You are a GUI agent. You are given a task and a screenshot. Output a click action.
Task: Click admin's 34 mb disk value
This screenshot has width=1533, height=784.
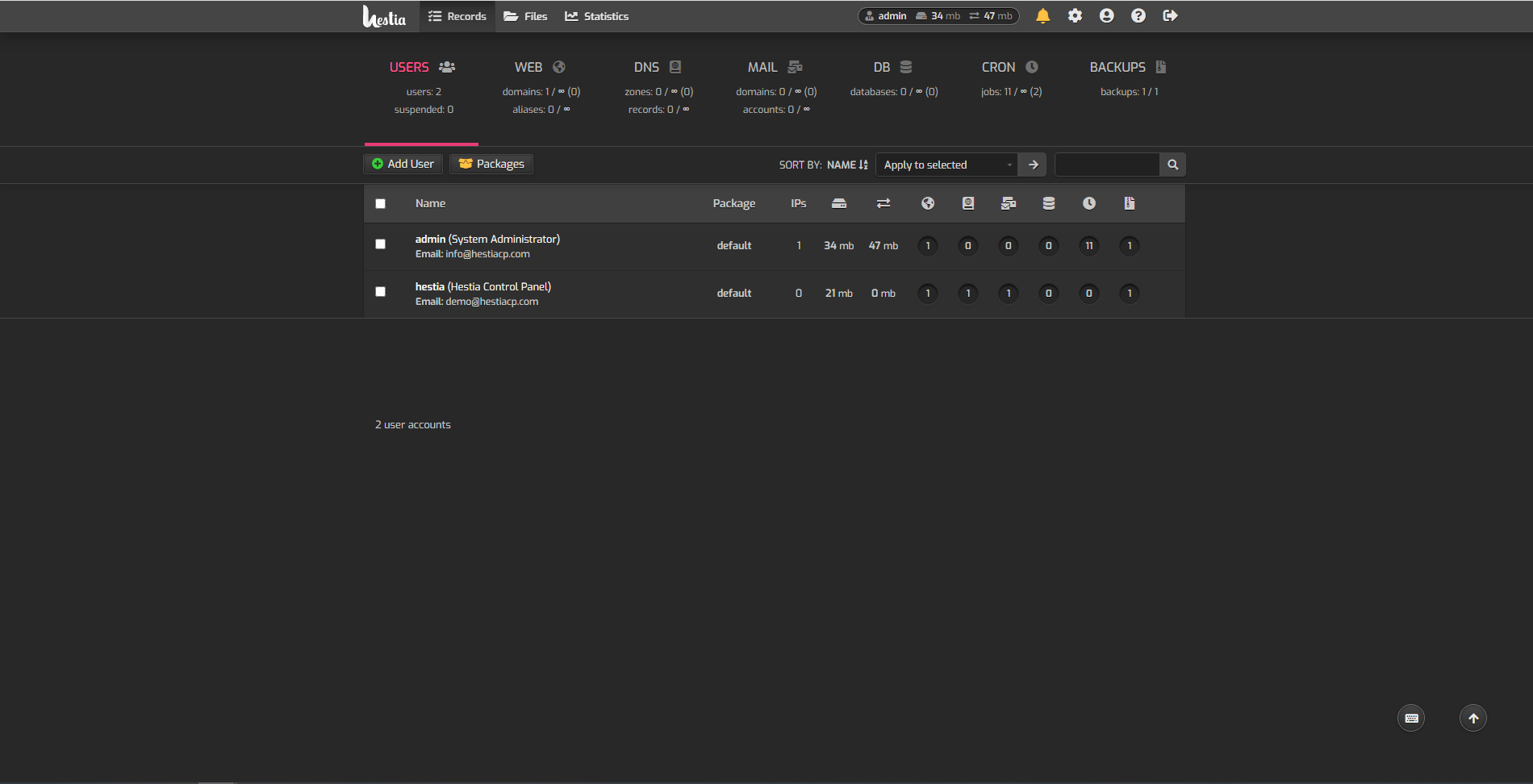[839, 246]
